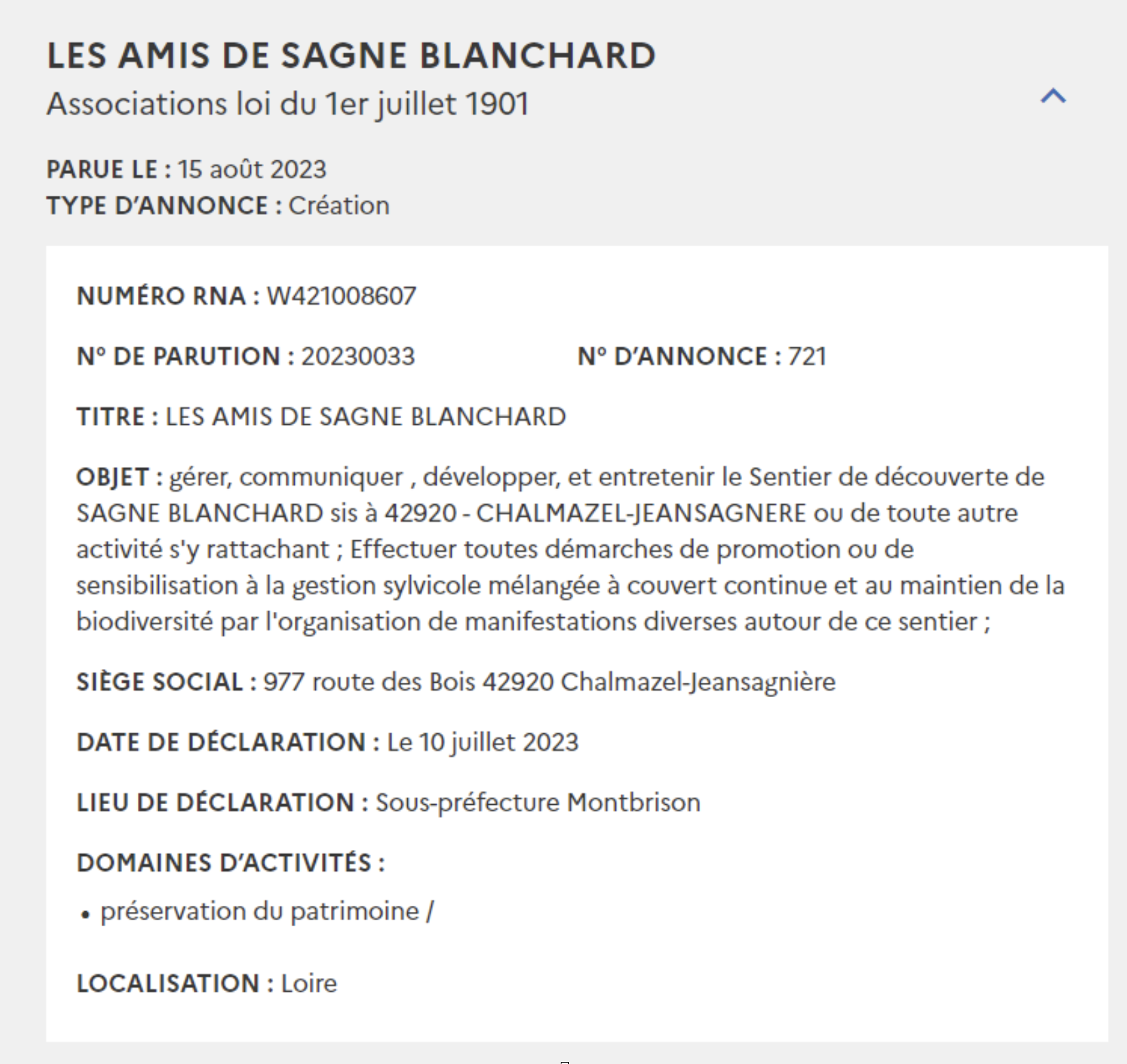Collapse the announcement with the chevron icon
Viewport: 1127px width, 1064px height.
[1053, 96]
